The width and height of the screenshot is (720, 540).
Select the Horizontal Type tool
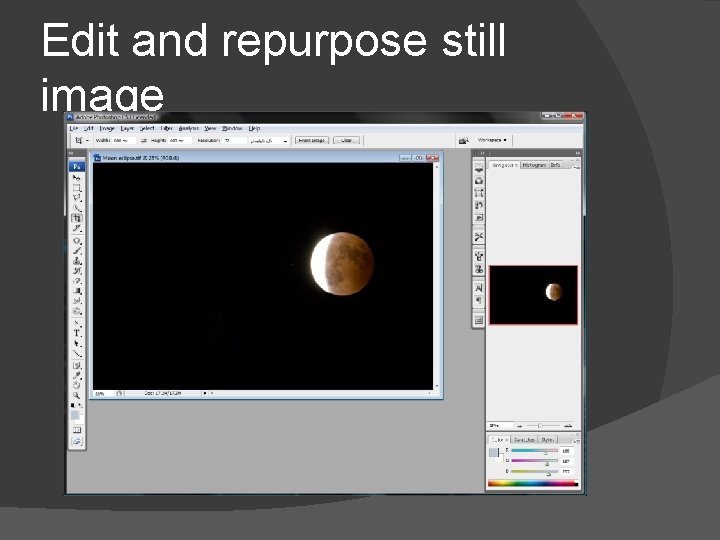(x=77, y=333)
